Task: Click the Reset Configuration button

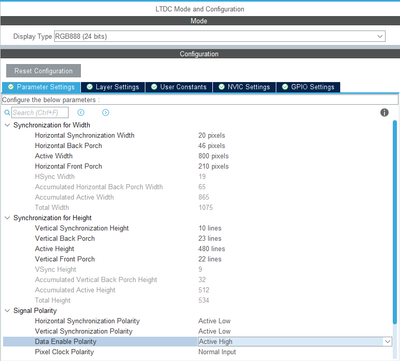Action: pyautogui.click(x=43, y=71)
